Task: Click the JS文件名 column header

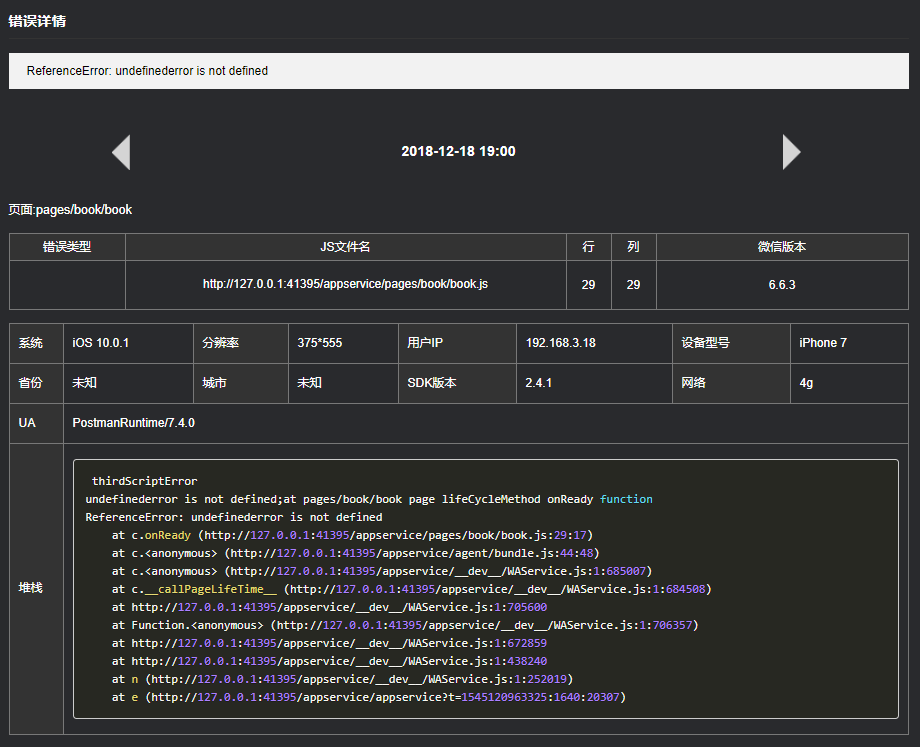Action: [346, 247]
